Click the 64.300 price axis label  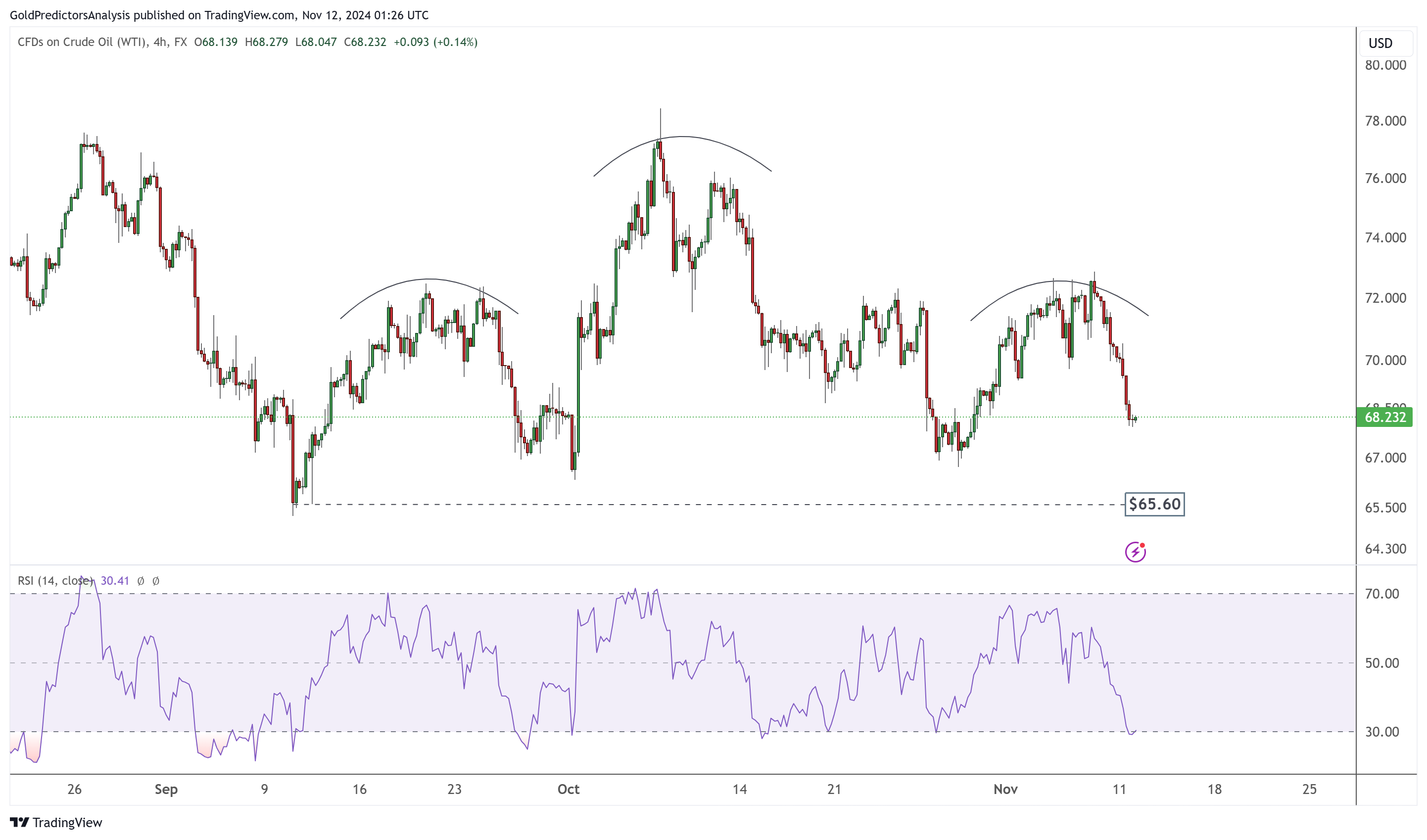[x=1385, y=549]
